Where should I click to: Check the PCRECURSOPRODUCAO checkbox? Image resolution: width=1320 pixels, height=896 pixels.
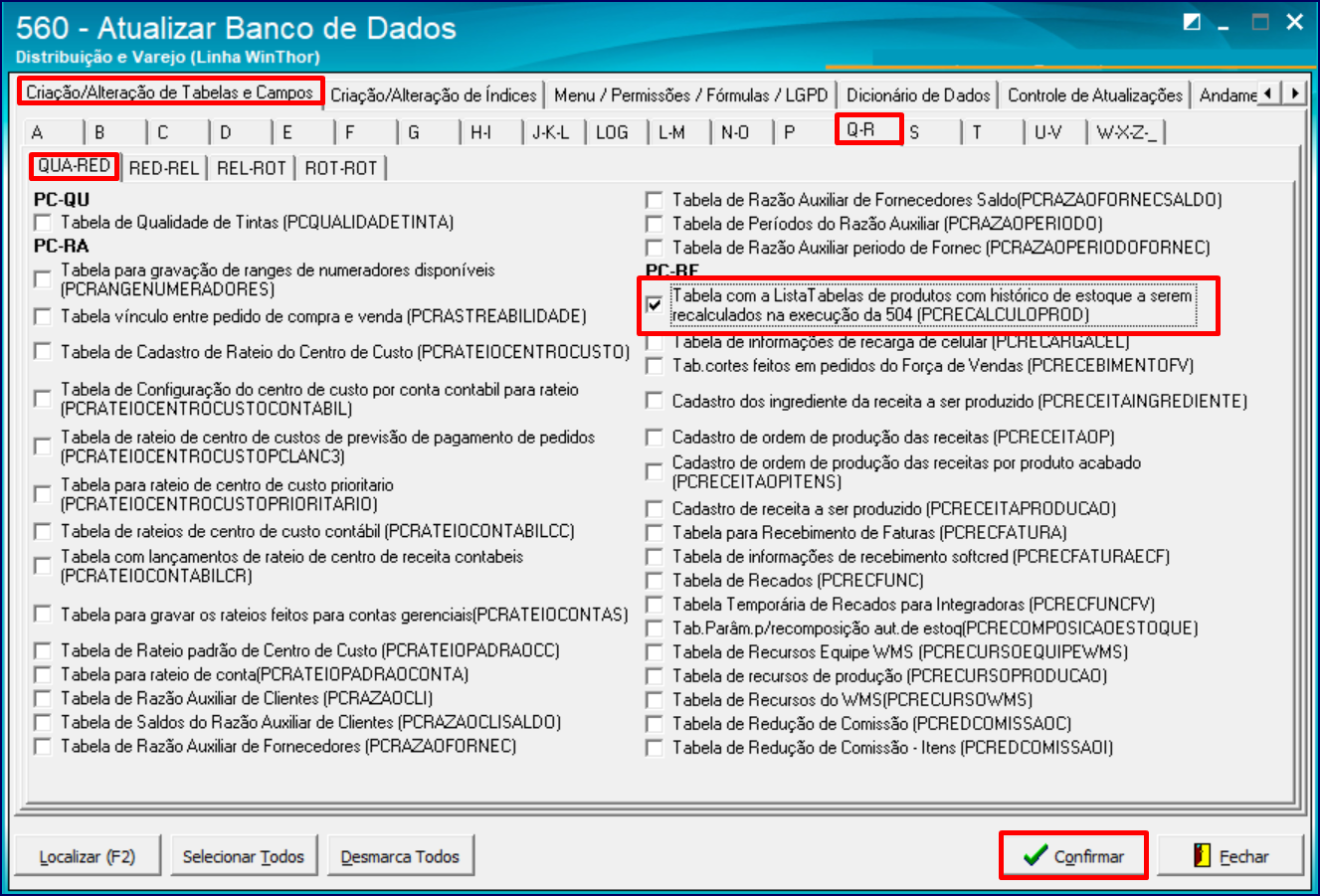click(654, 676)
